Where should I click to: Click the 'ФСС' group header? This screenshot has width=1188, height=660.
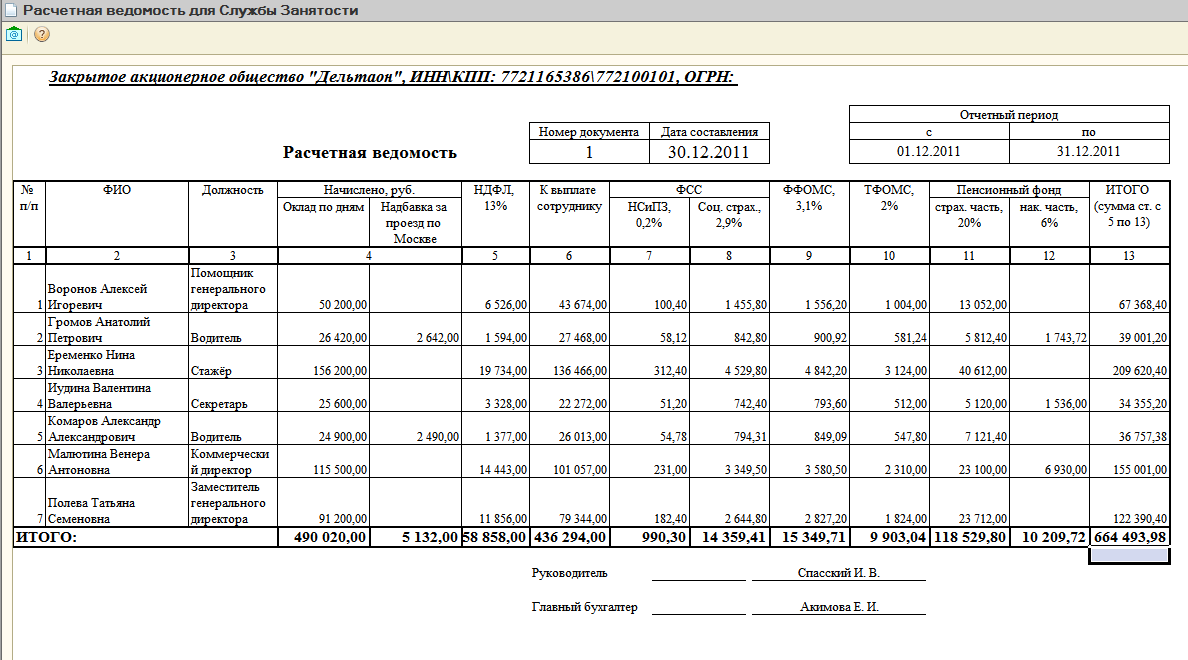point(689,189)
